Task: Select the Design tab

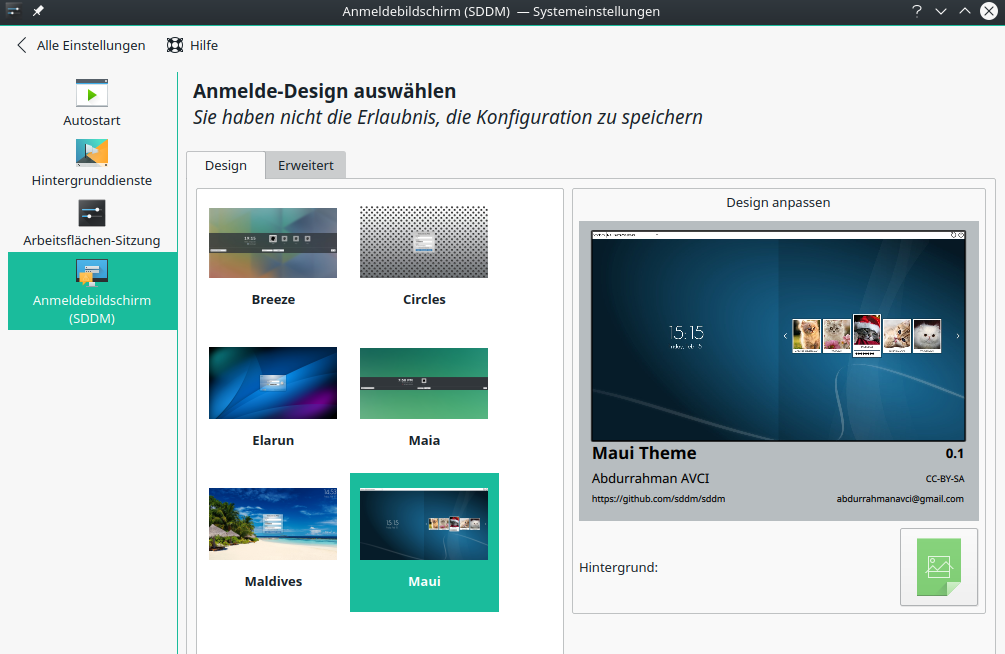Action: (226, 165)
